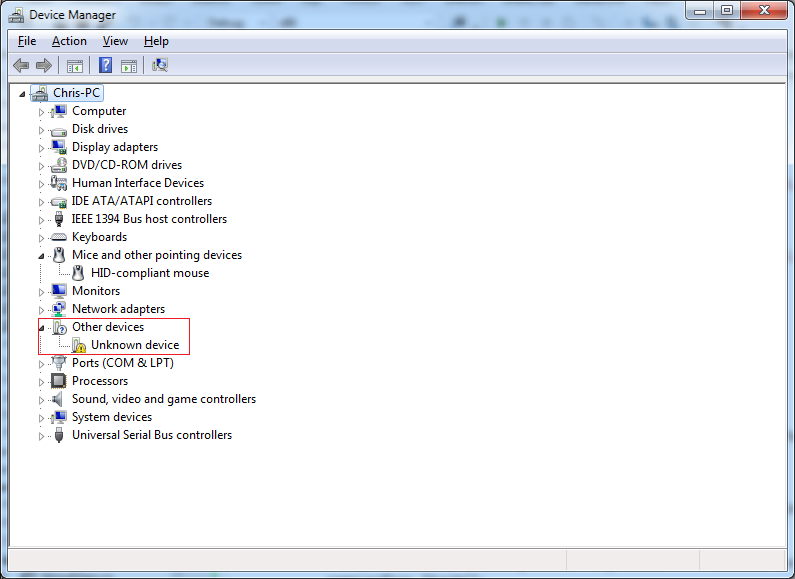Click the show/hide console tree toolbar icon
The height and width of the screenshot is (579, 795).
tap(75, 65)
